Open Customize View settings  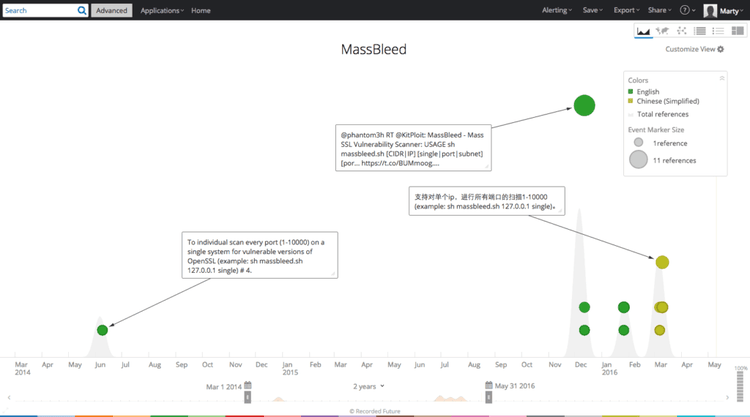point(694,49)
